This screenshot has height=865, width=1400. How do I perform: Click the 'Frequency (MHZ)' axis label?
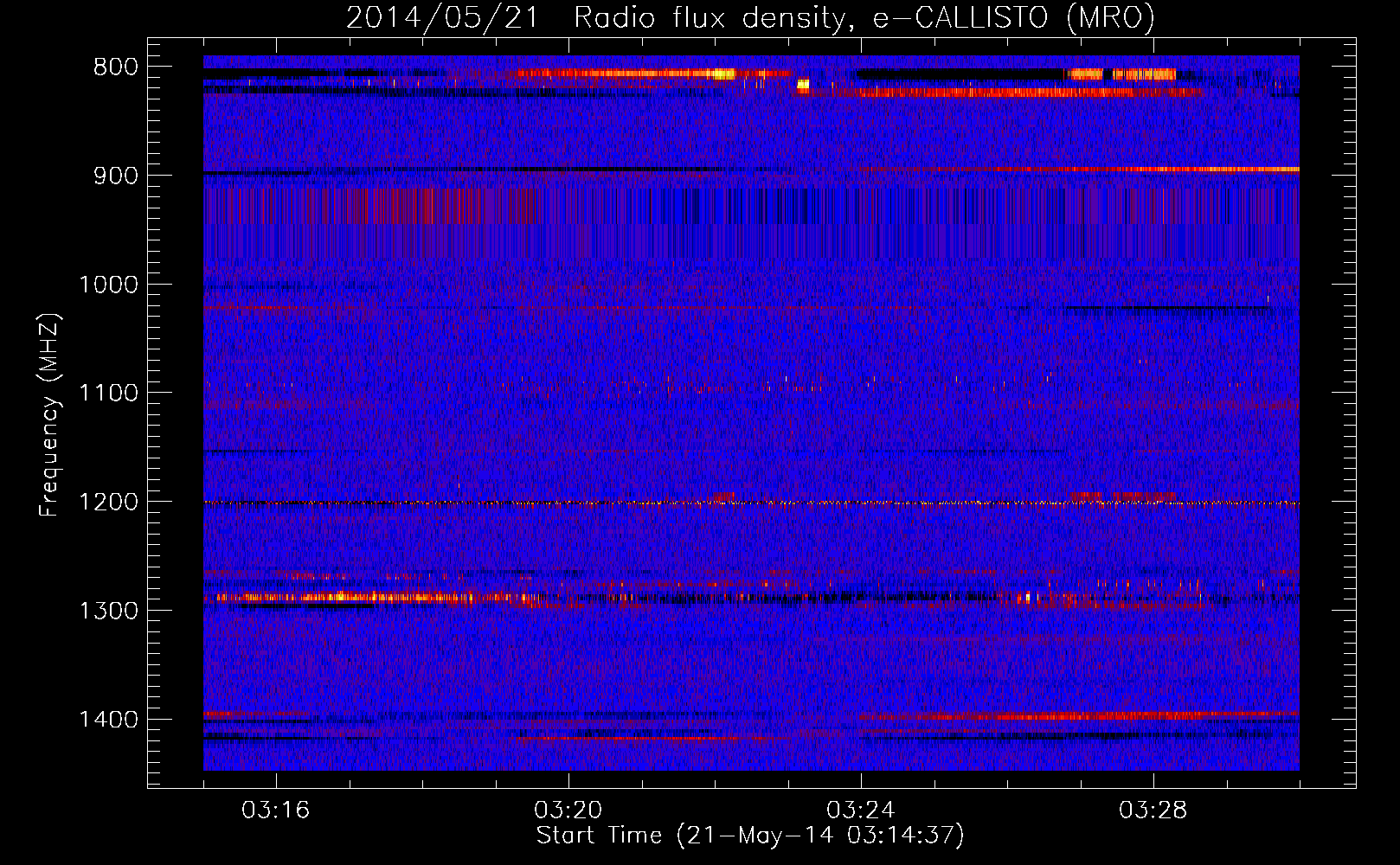coord(49,416)
